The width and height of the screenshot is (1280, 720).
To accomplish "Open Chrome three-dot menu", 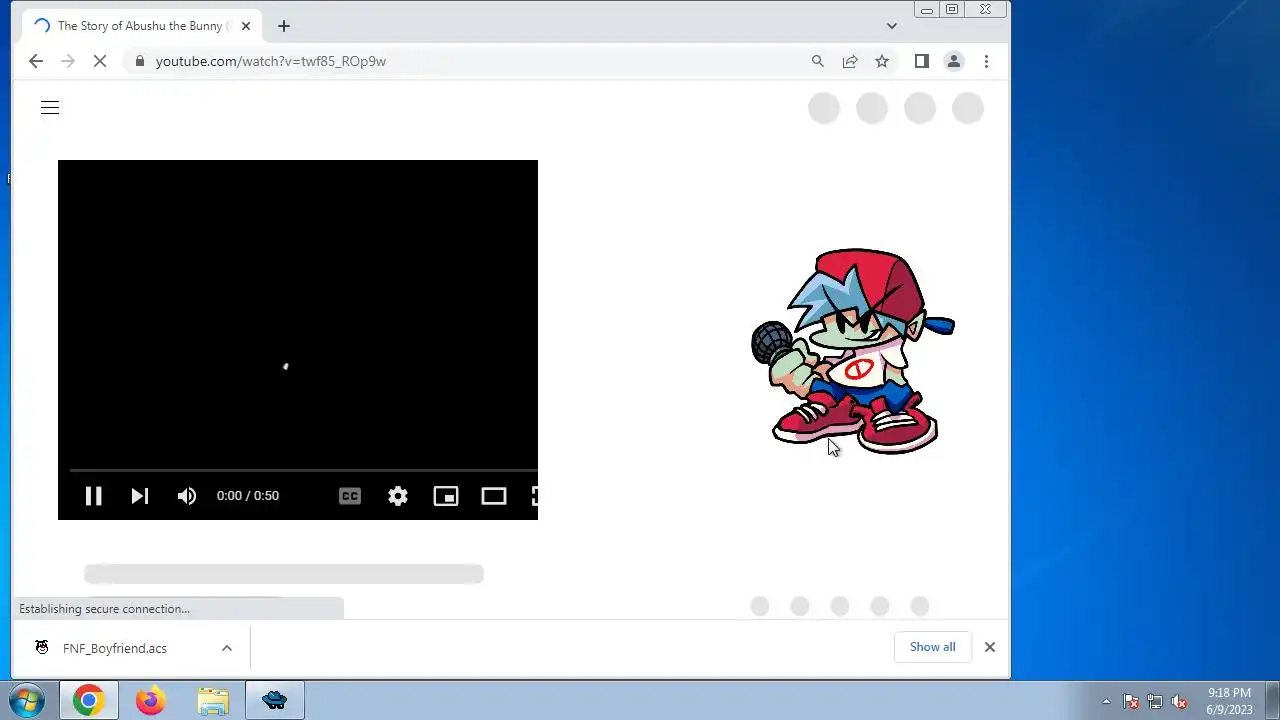I will [x=986, y=61].
